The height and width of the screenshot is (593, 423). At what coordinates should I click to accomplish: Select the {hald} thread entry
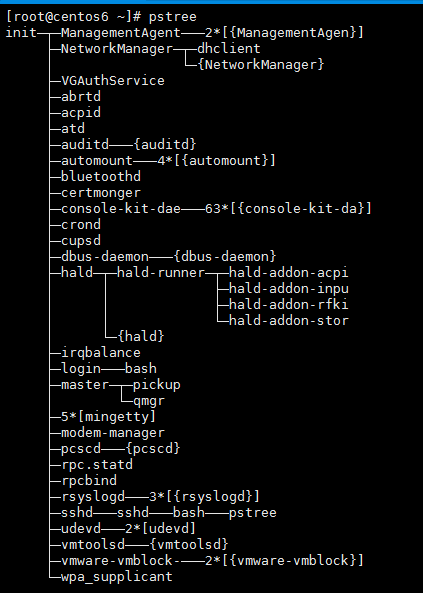[x=141, y=337]
